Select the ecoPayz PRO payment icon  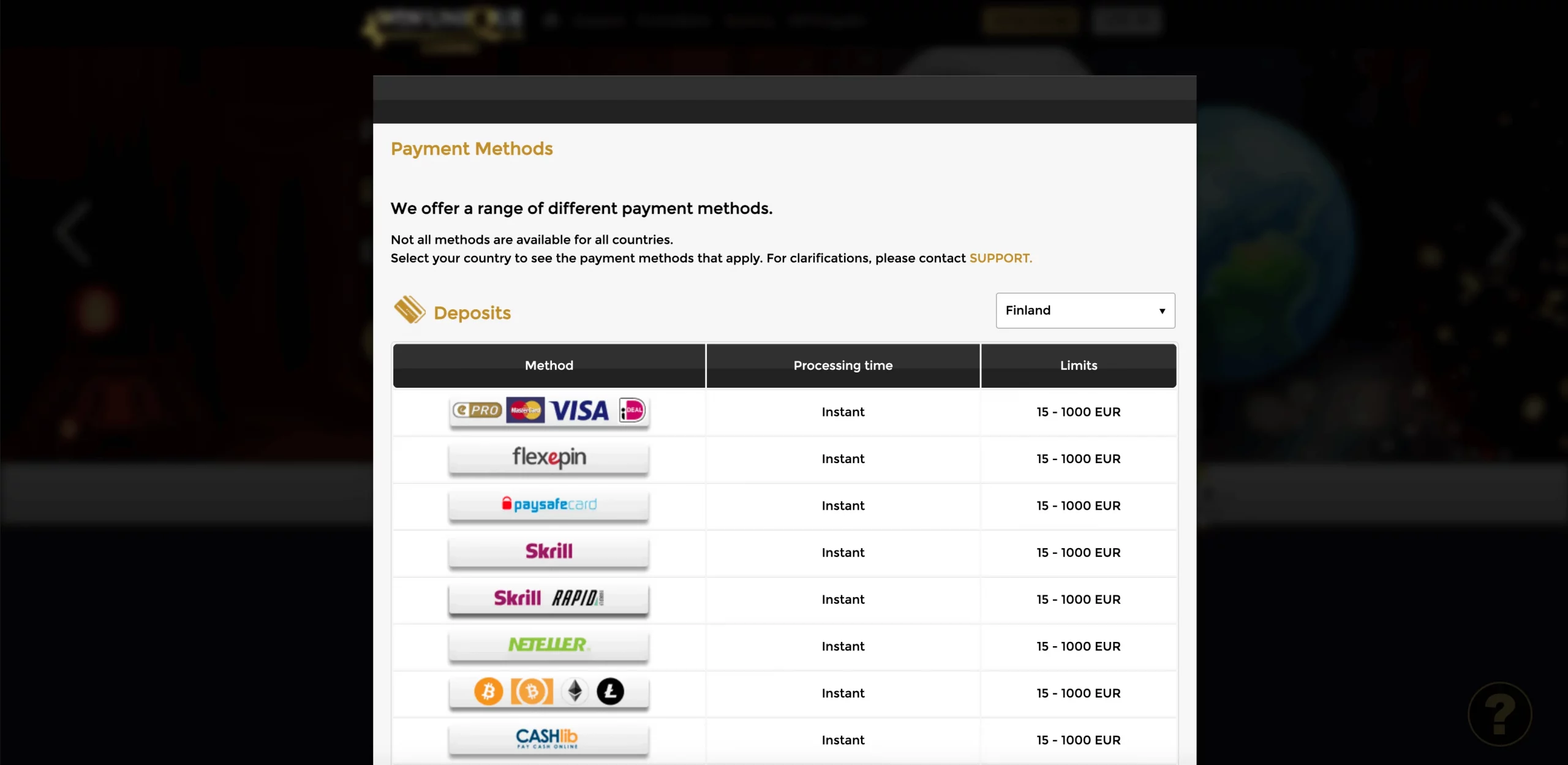pos(477,410)
